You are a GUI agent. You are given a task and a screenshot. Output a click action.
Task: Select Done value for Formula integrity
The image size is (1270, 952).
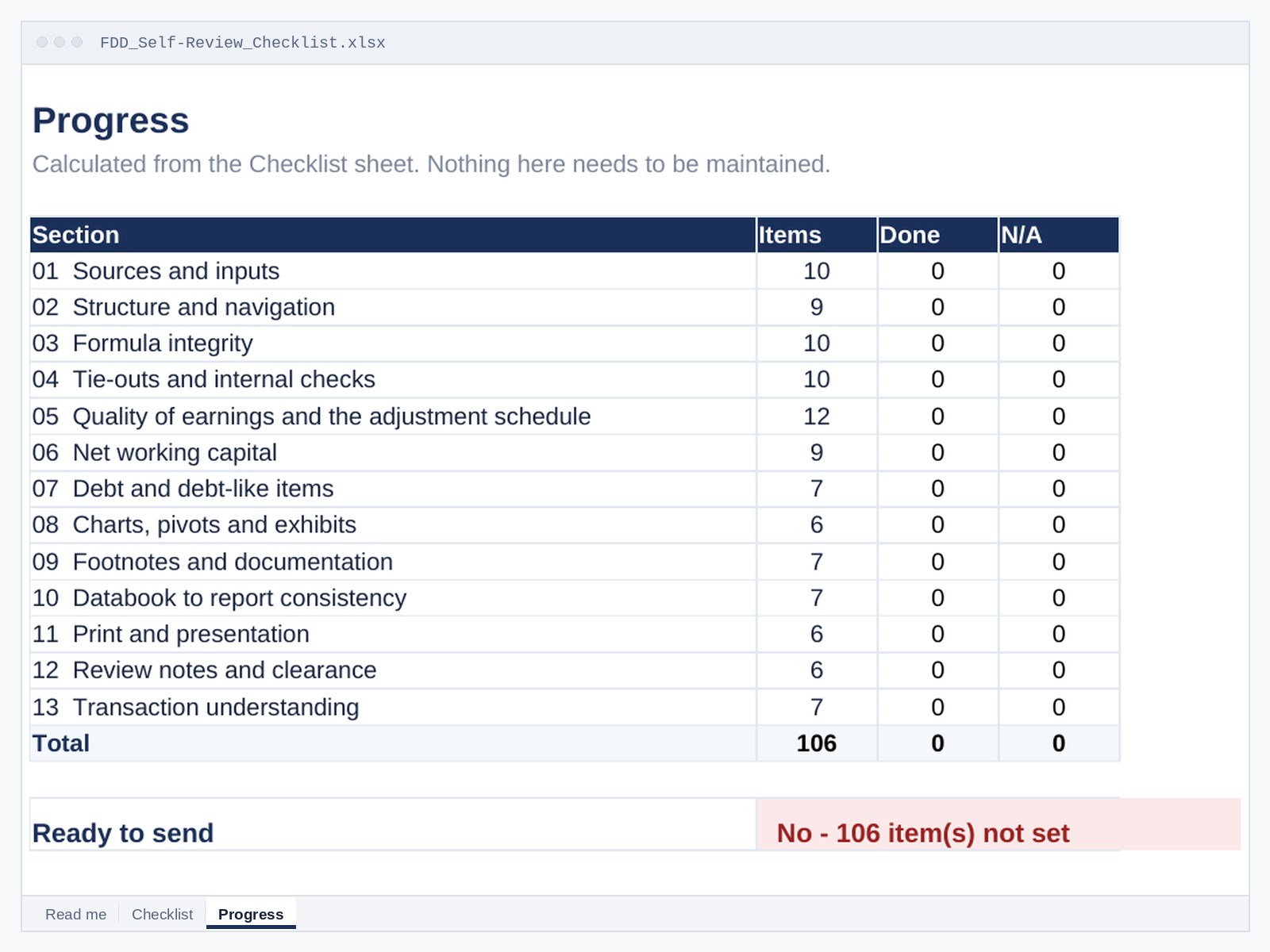[937, 344]
